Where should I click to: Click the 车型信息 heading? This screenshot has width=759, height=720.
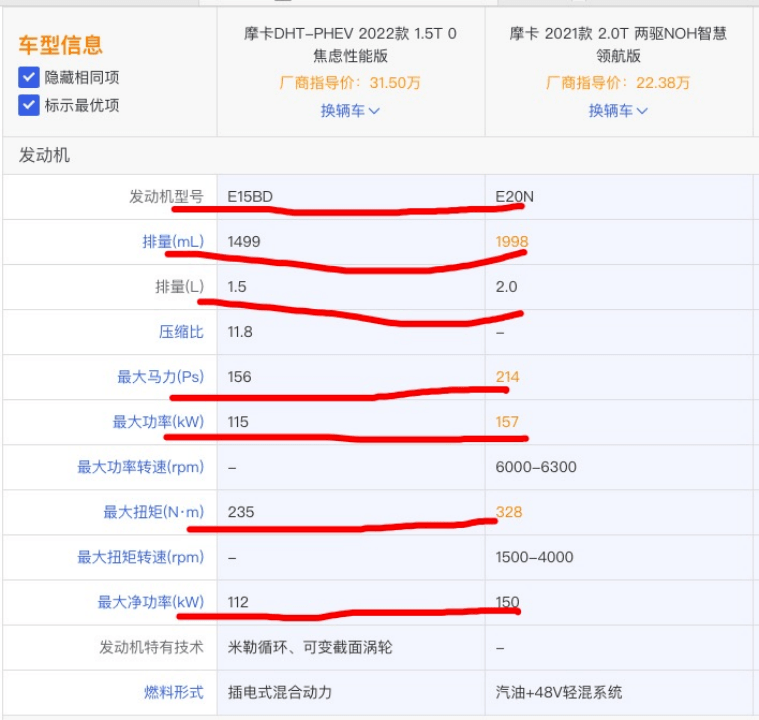coord(61,45)
